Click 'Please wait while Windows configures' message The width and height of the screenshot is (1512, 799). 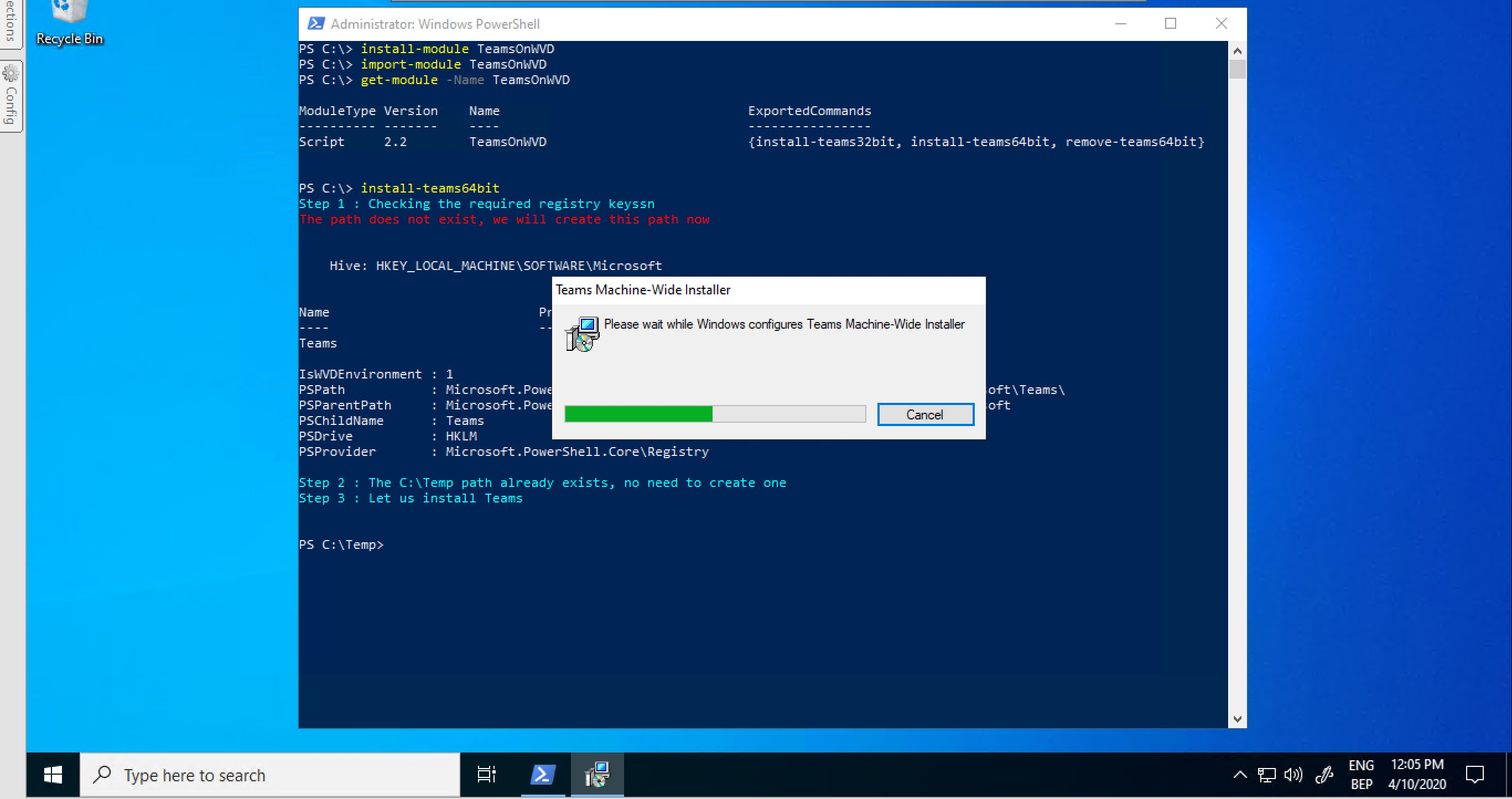coord(784,324)
